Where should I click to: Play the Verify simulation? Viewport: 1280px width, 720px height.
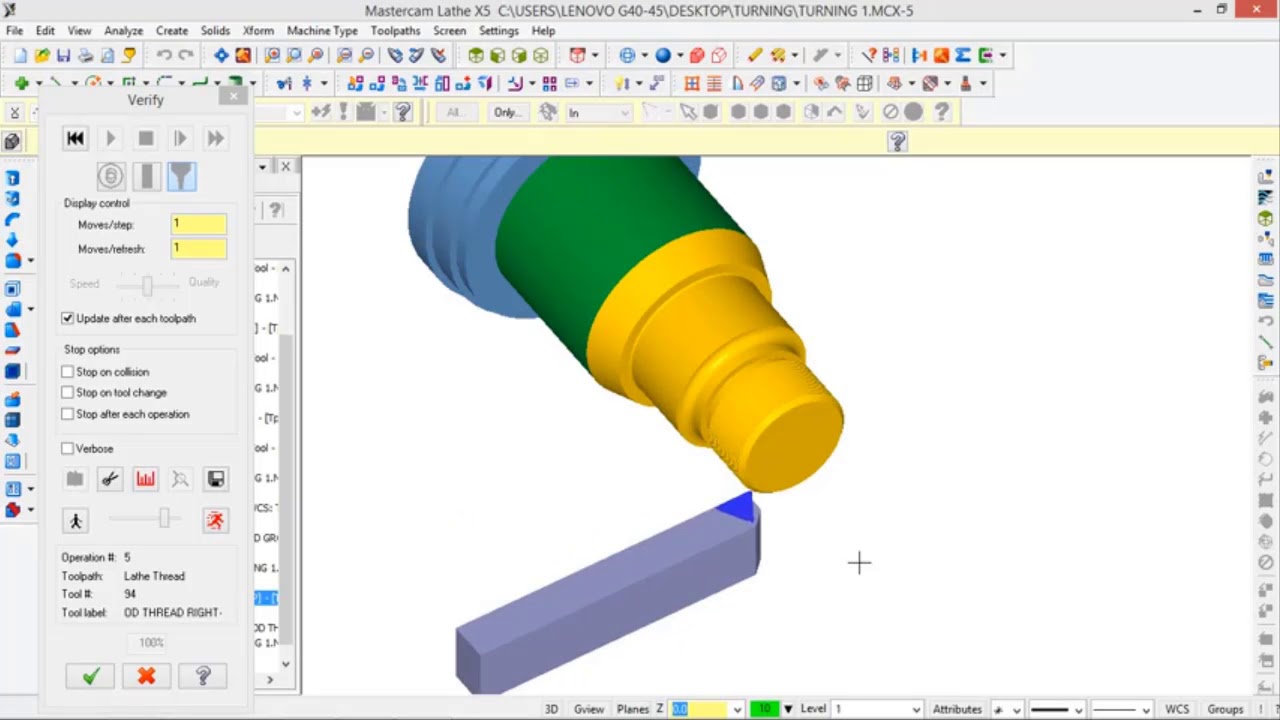pos(110,139)
